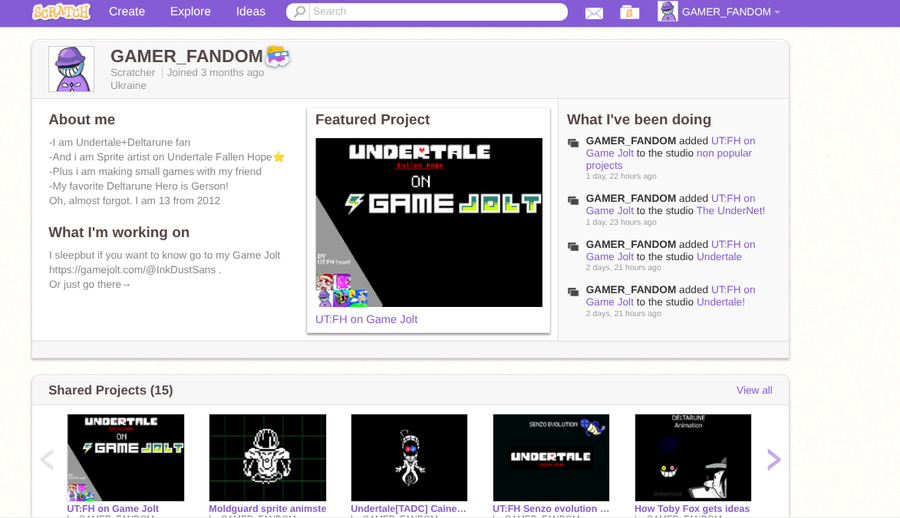Click the UT:FH Senzo evolution title link
This screenshot has height=518, width=900.
pyautogui.click(x=550, y=508)
